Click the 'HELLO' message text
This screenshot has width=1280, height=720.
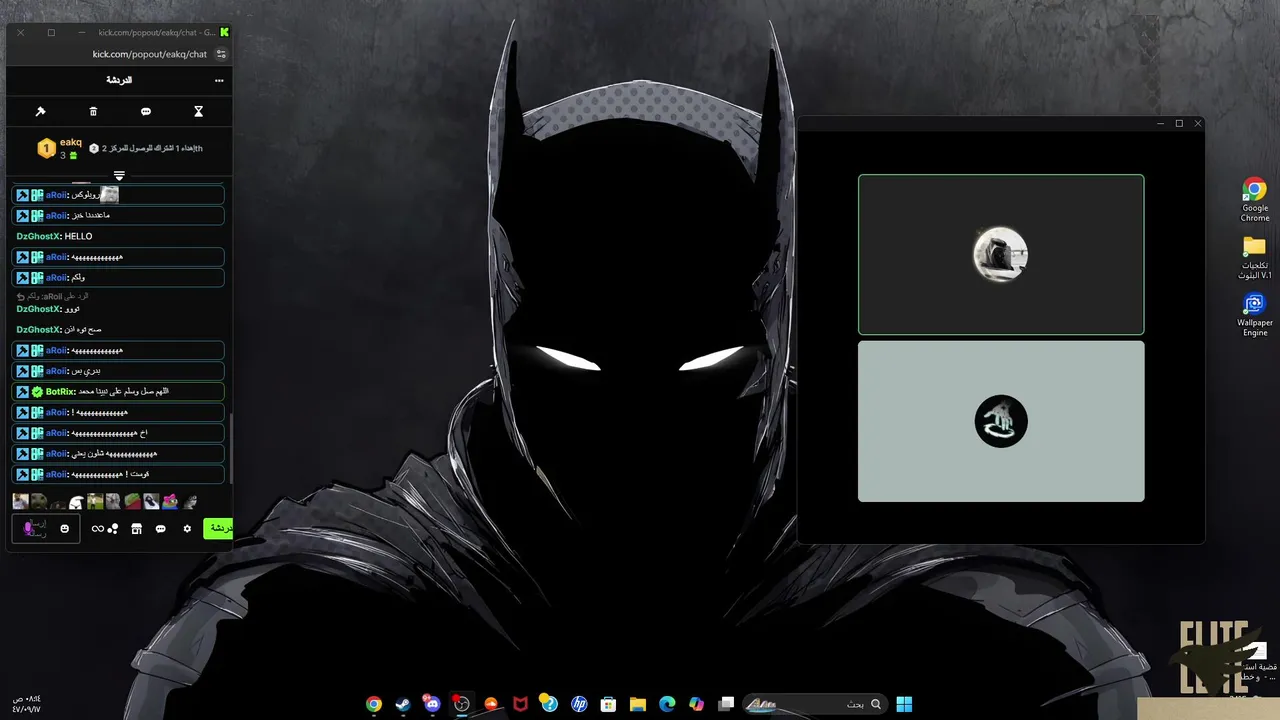click(x=78, y=237)
